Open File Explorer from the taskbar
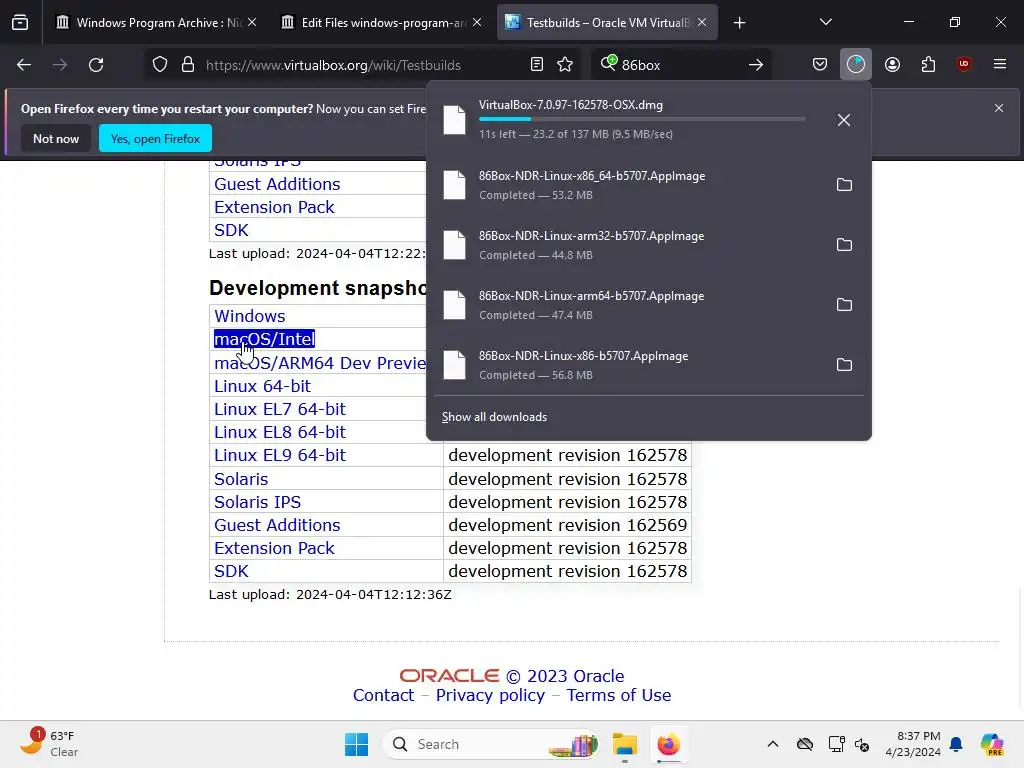 [x=624, y=744]
